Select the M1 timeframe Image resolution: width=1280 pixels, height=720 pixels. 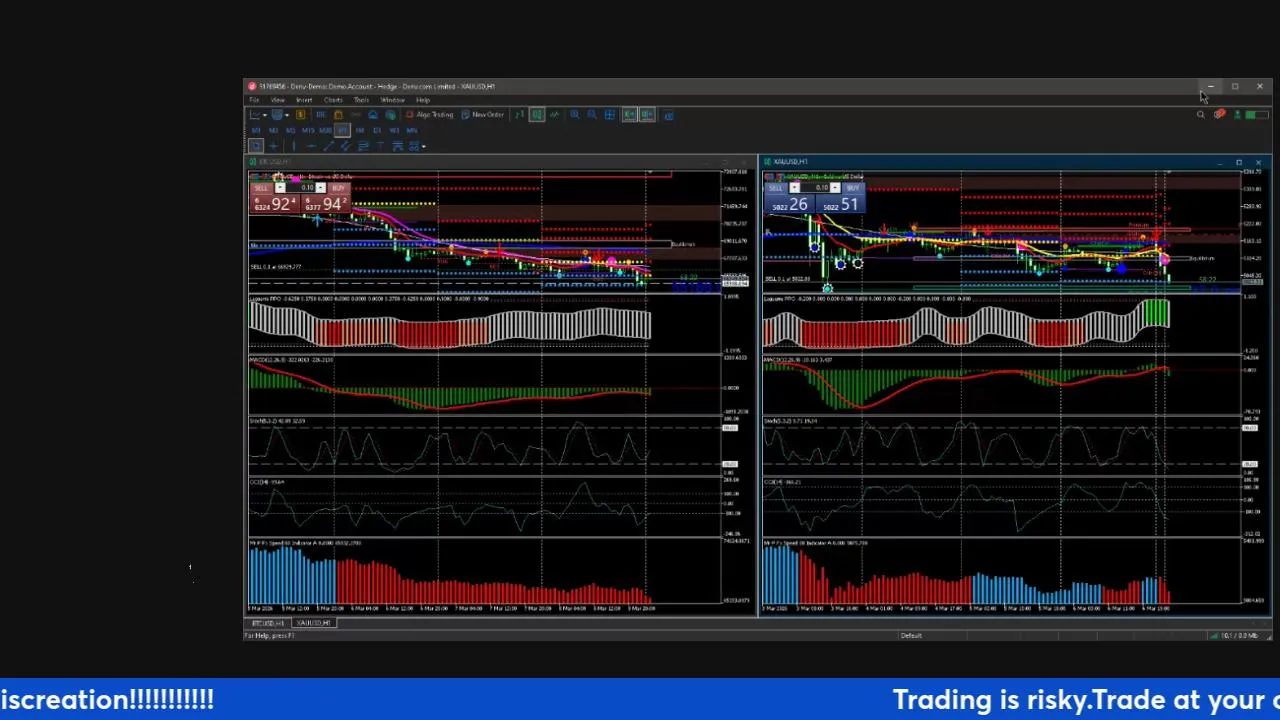click(256, 131)
